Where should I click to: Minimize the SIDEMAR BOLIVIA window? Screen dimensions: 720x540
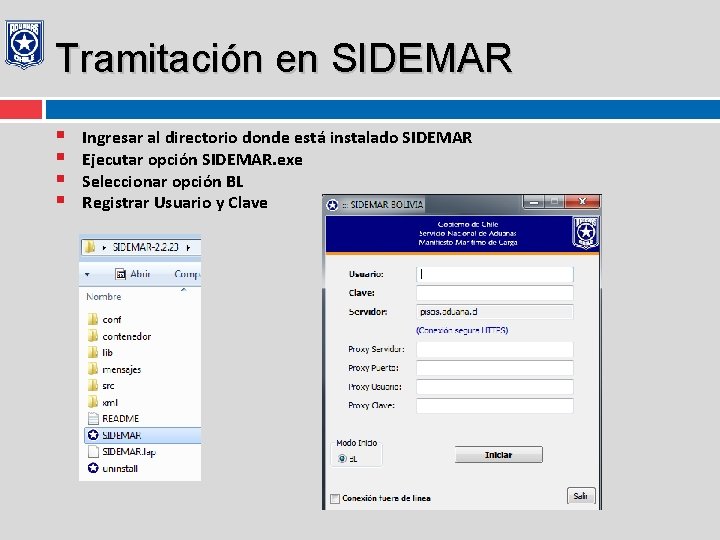pos(534,202)
